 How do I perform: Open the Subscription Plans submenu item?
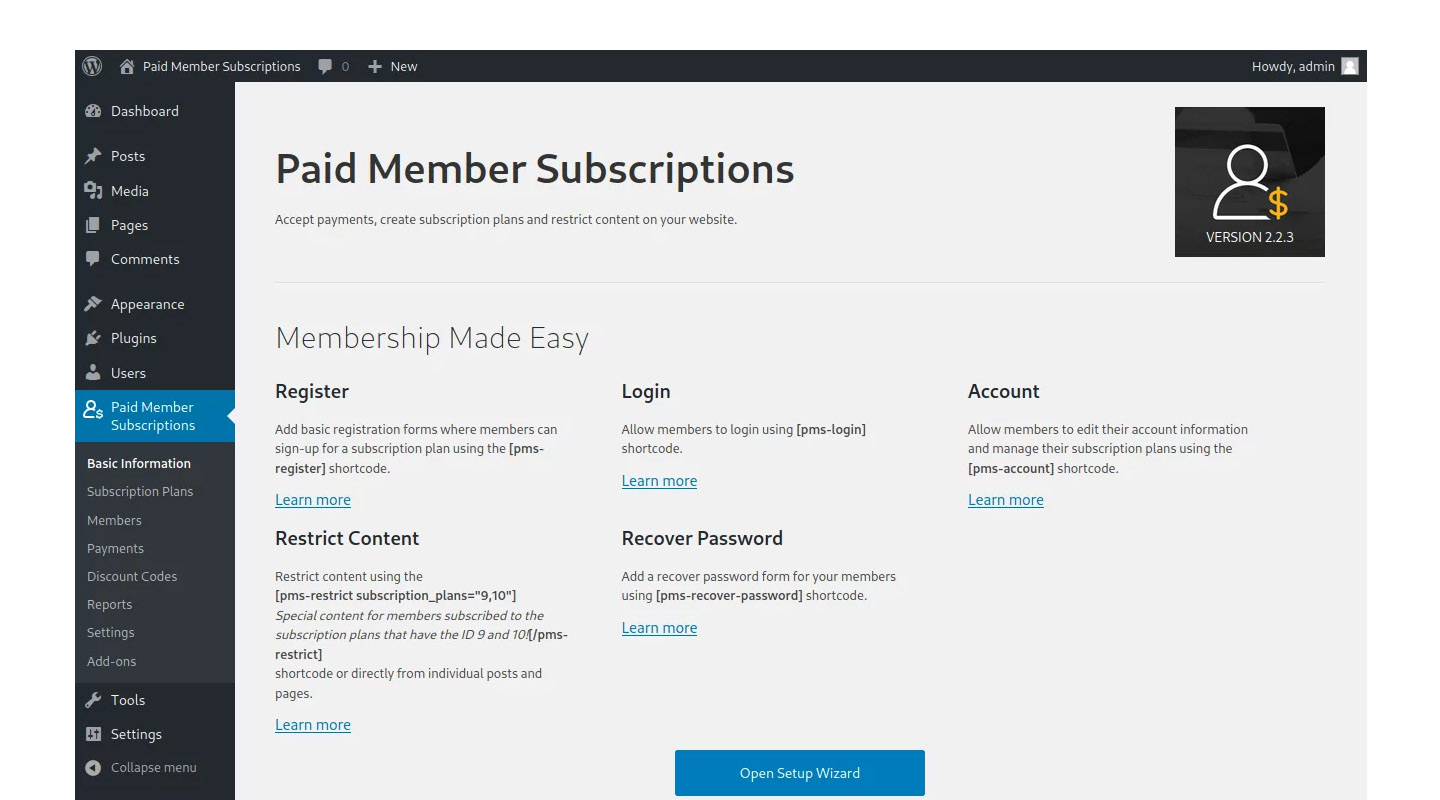point(140,491)
